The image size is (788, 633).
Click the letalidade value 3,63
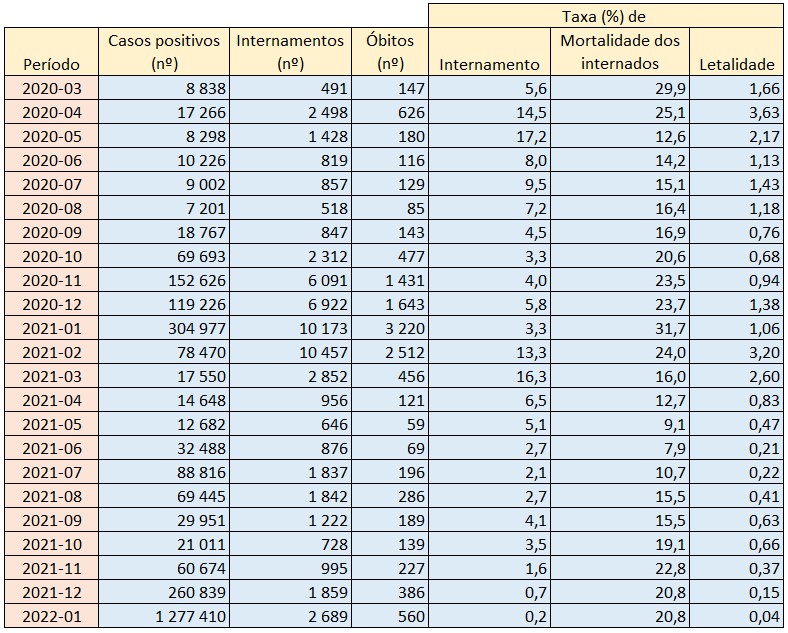[761, 113]
